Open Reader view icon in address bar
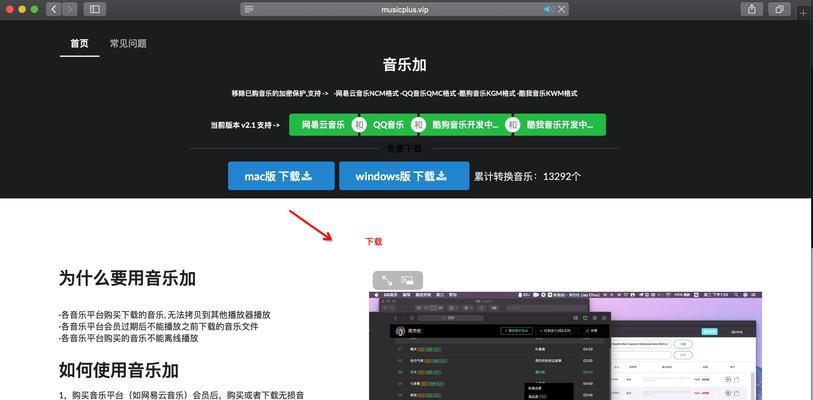 coord(249,9)
